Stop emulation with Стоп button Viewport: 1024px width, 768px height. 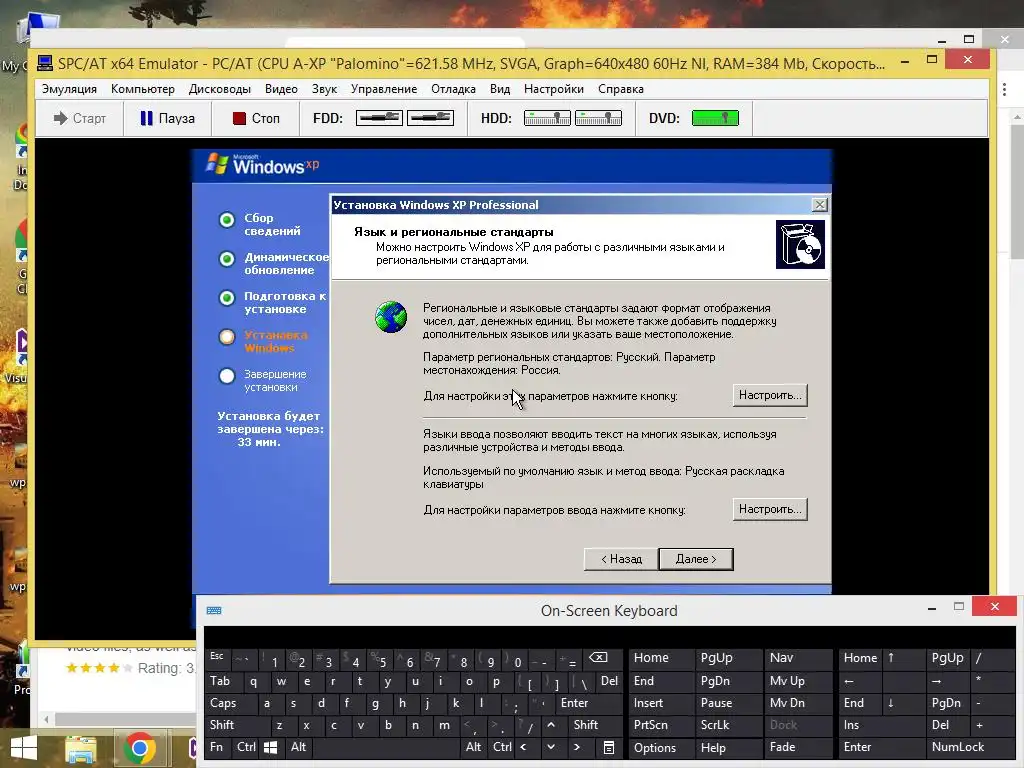point(256,118)
